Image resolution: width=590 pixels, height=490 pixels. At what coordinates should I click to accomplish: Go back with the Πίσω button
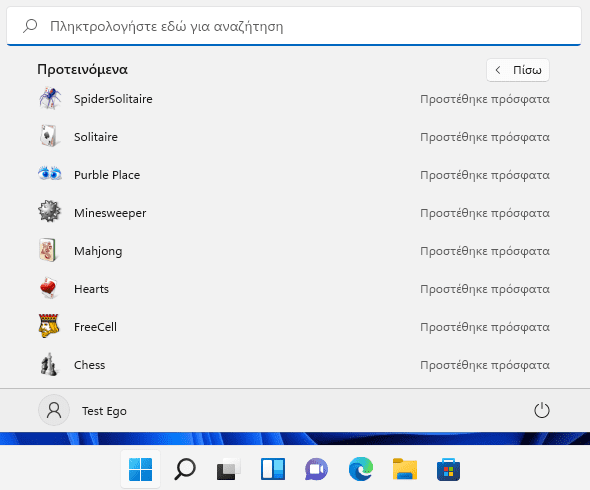coord(518,70)
